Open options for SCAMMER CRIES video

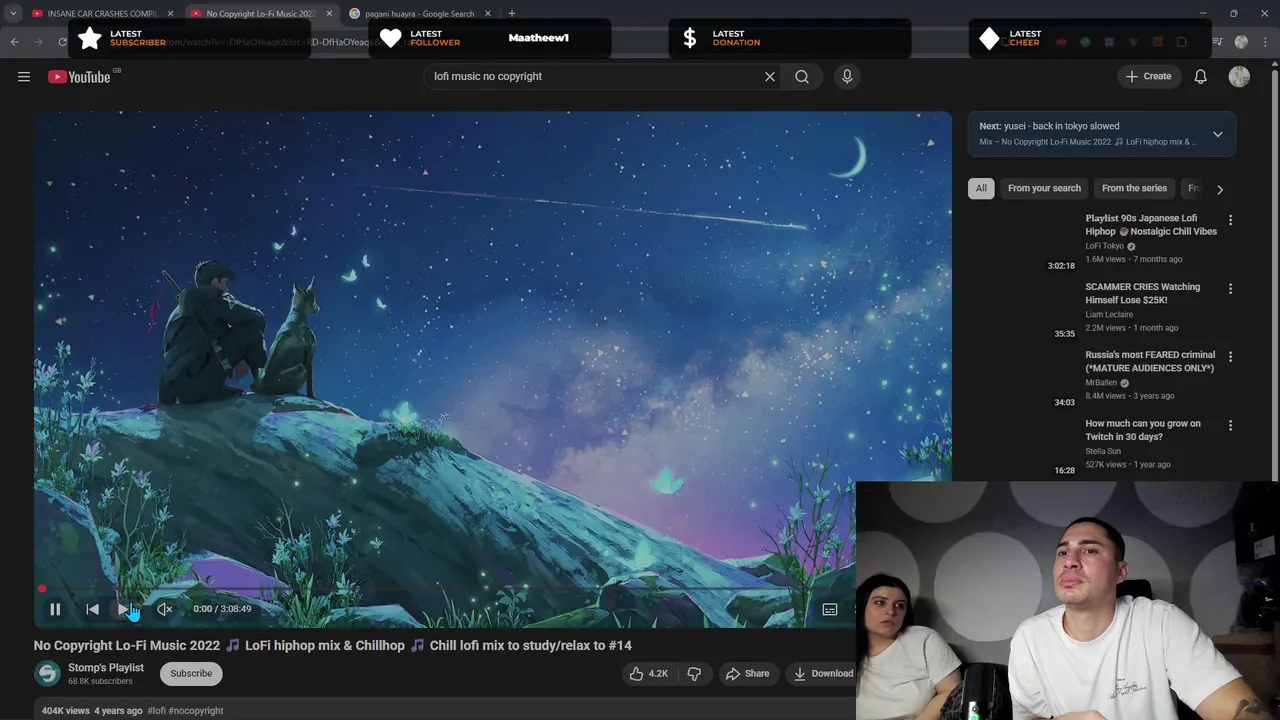1230,289
